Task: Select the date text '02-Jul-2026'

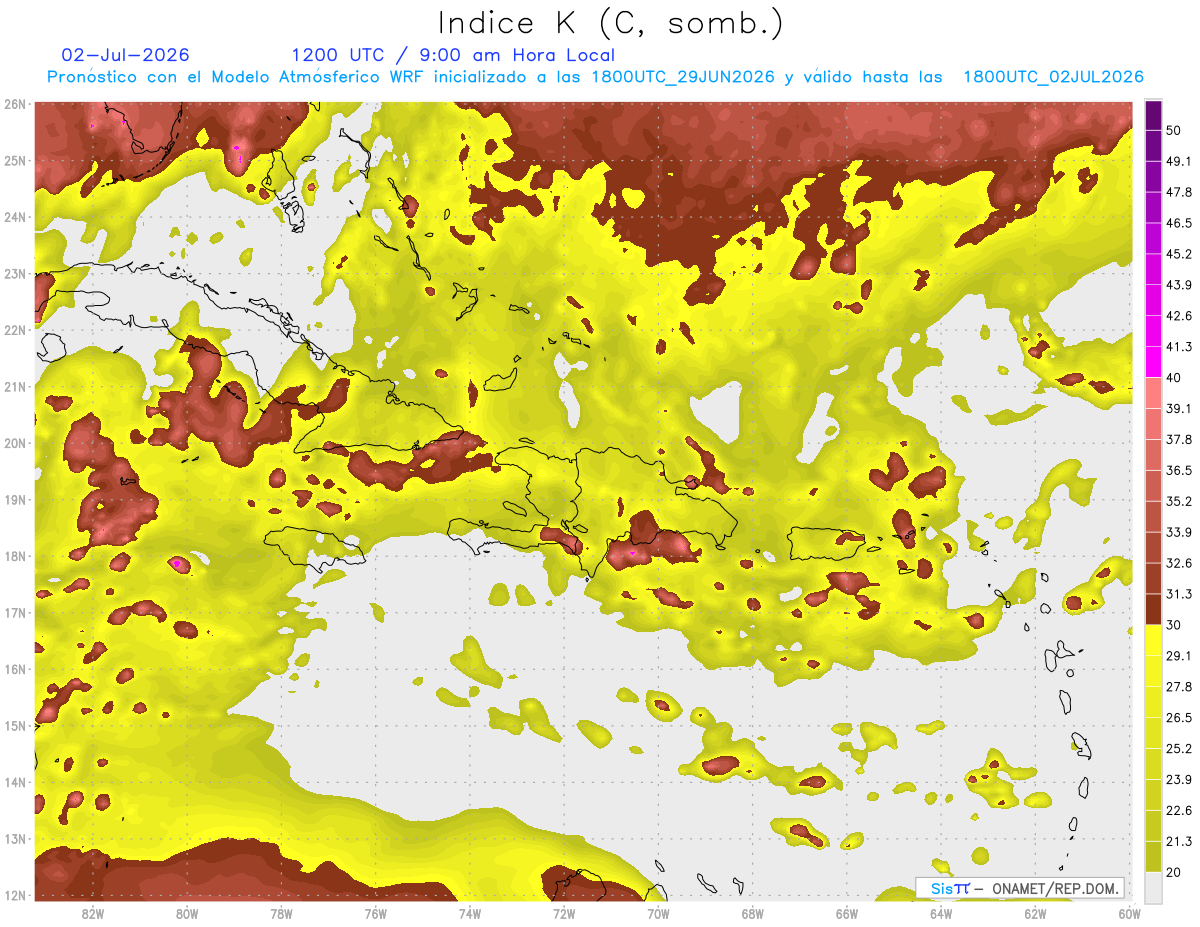Action: [125, 55]
